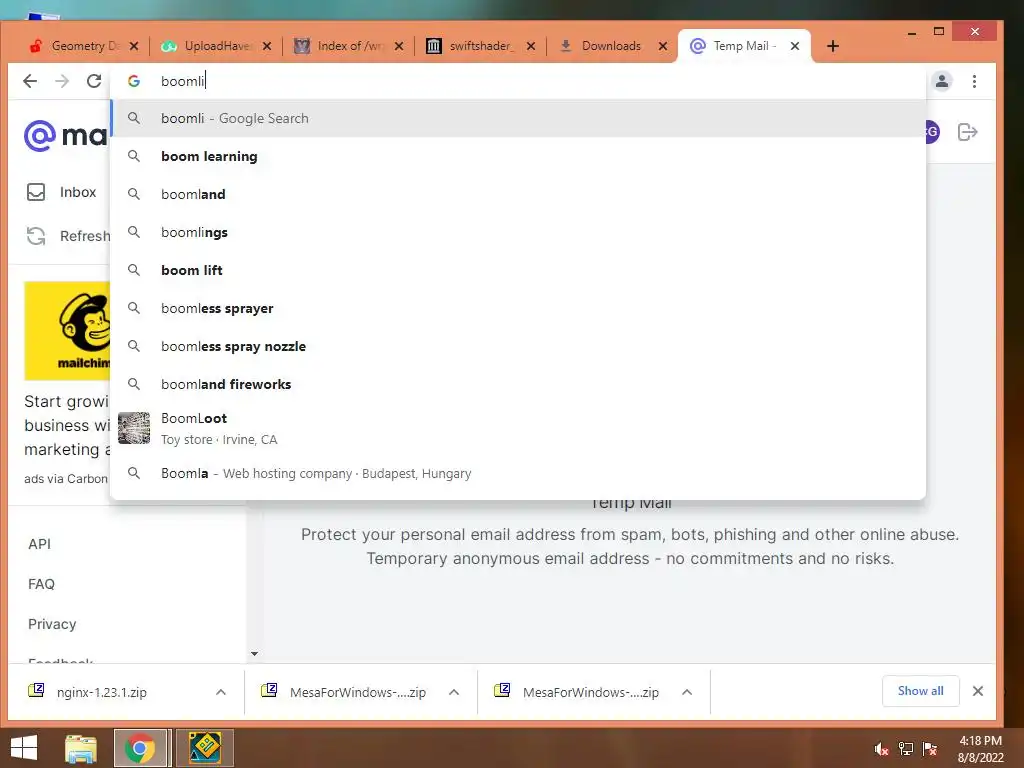
Task: Open the Windows Start button
Action: pos(24,748)
